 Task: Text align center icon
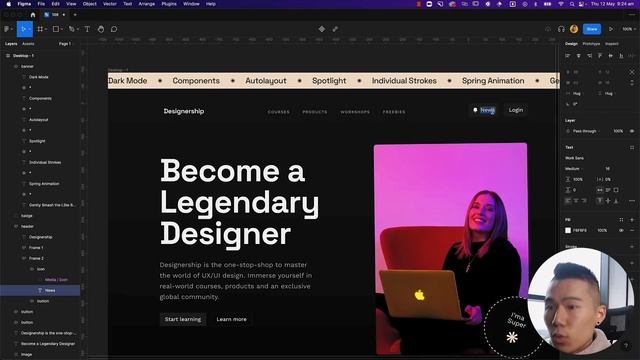[576, 201]
